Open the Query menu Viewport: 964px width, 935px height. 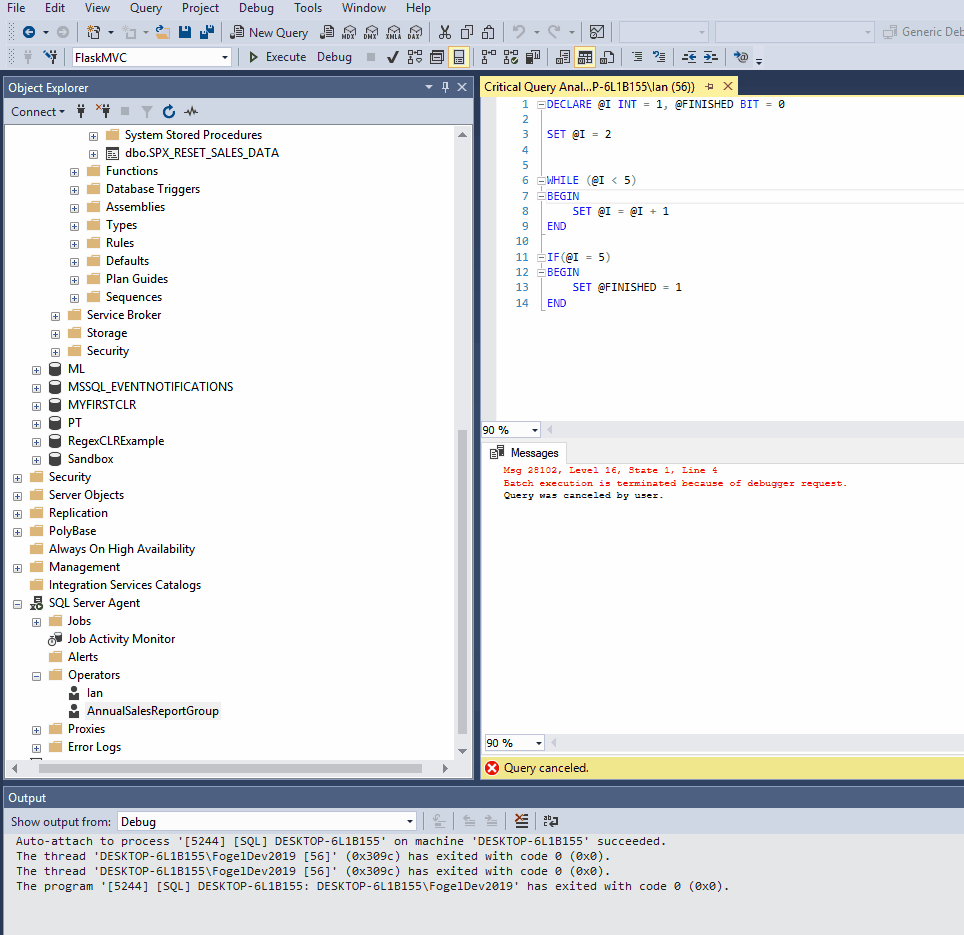click(x=146, y=8)
